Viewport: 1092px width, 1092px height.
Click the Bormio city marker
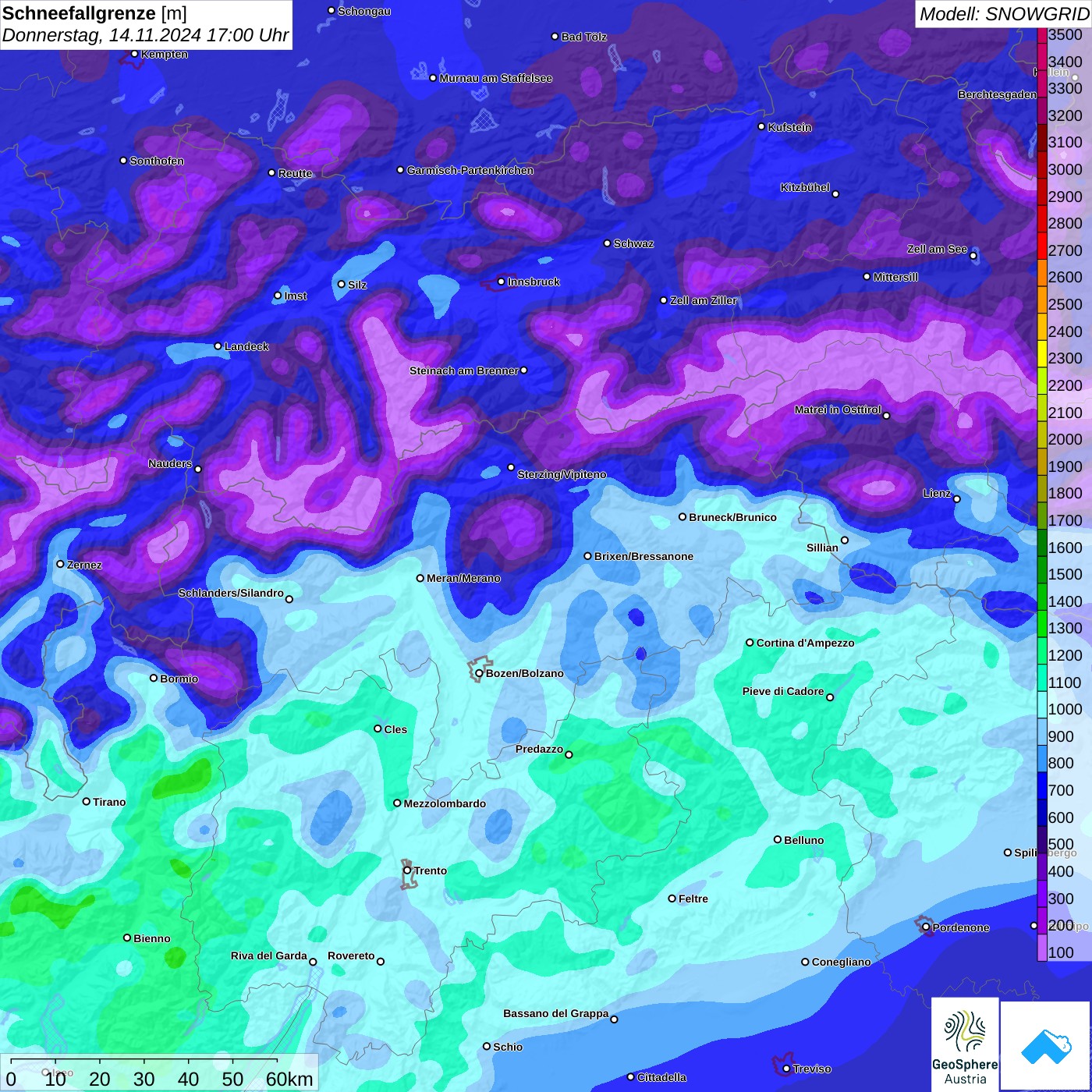coord(154,678)
